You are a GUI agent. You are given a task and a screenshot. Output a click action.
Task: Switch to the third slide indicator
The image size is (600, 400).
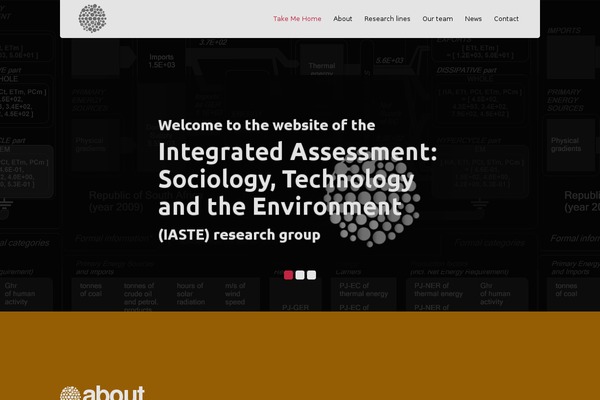(311, 275)
